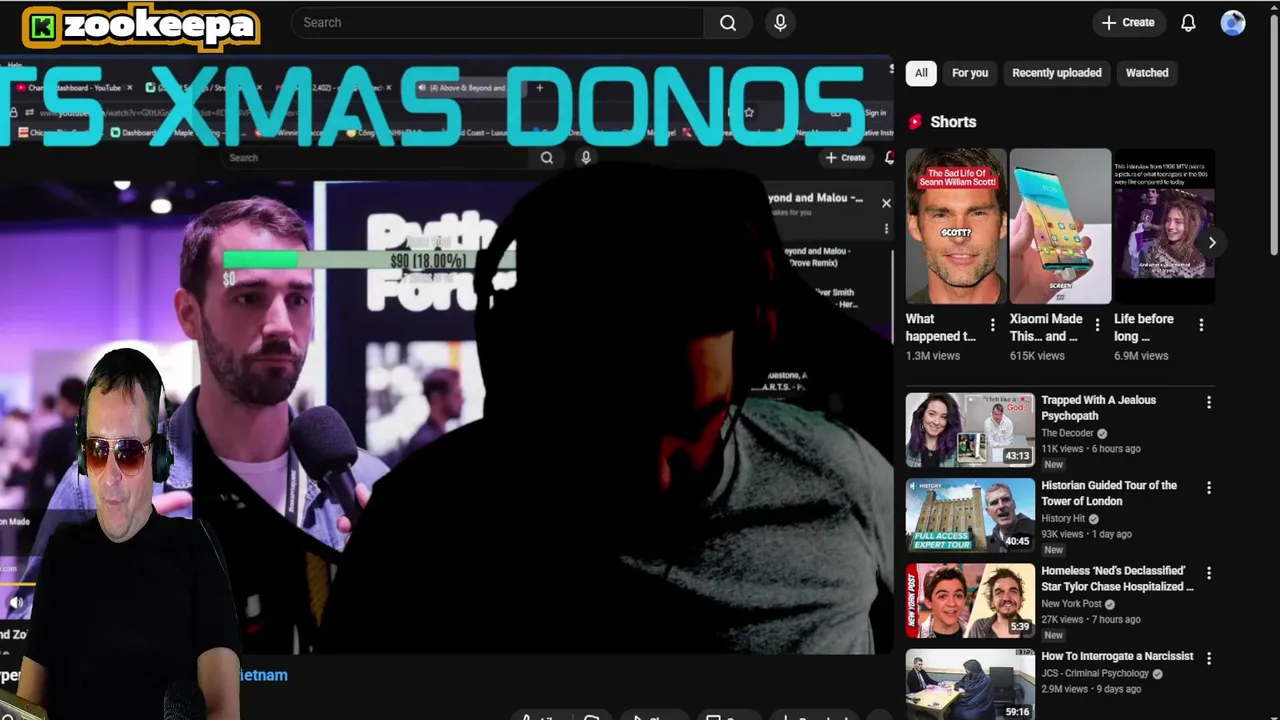Click the YouTube search magnifier button

coord(728,23)
